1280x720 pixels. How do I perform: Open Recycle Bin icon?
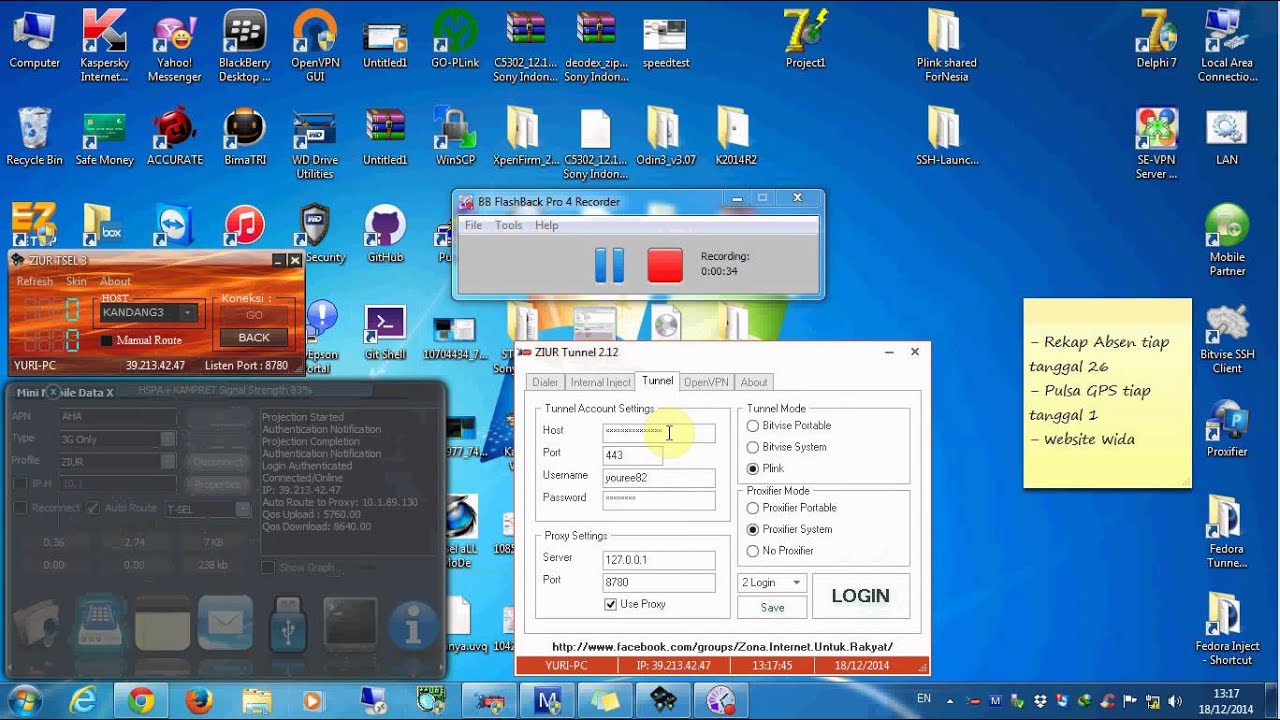[x=34, y=137]
